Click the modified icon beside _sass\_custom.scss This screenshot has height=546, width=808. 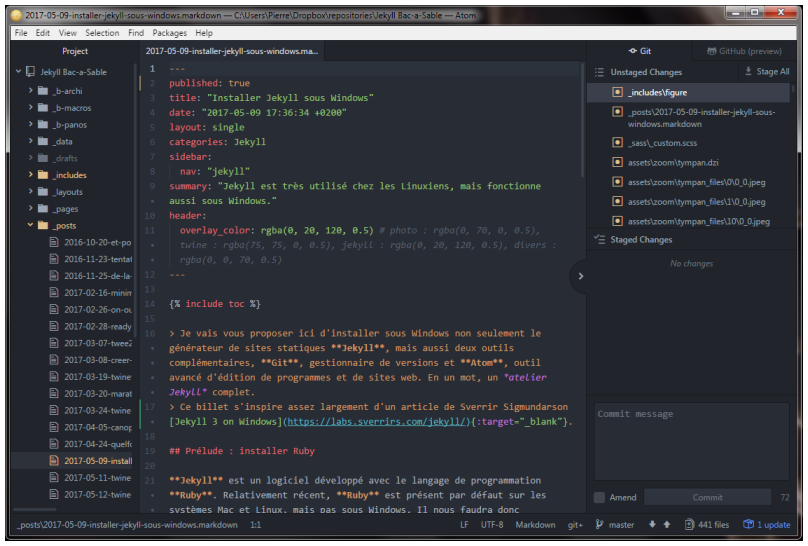point(617,143)
